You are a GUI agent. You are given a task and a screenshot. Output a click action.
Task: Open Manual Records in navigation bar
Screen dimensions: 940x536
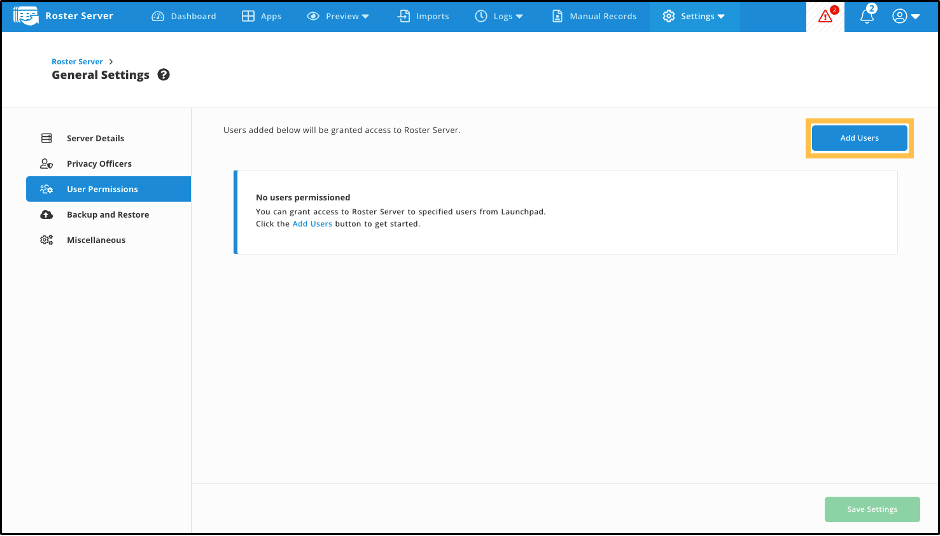[594, 16]
